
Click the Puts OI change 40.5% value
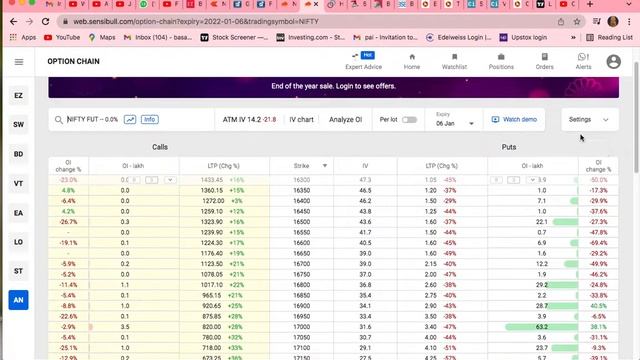pos(598,306)
